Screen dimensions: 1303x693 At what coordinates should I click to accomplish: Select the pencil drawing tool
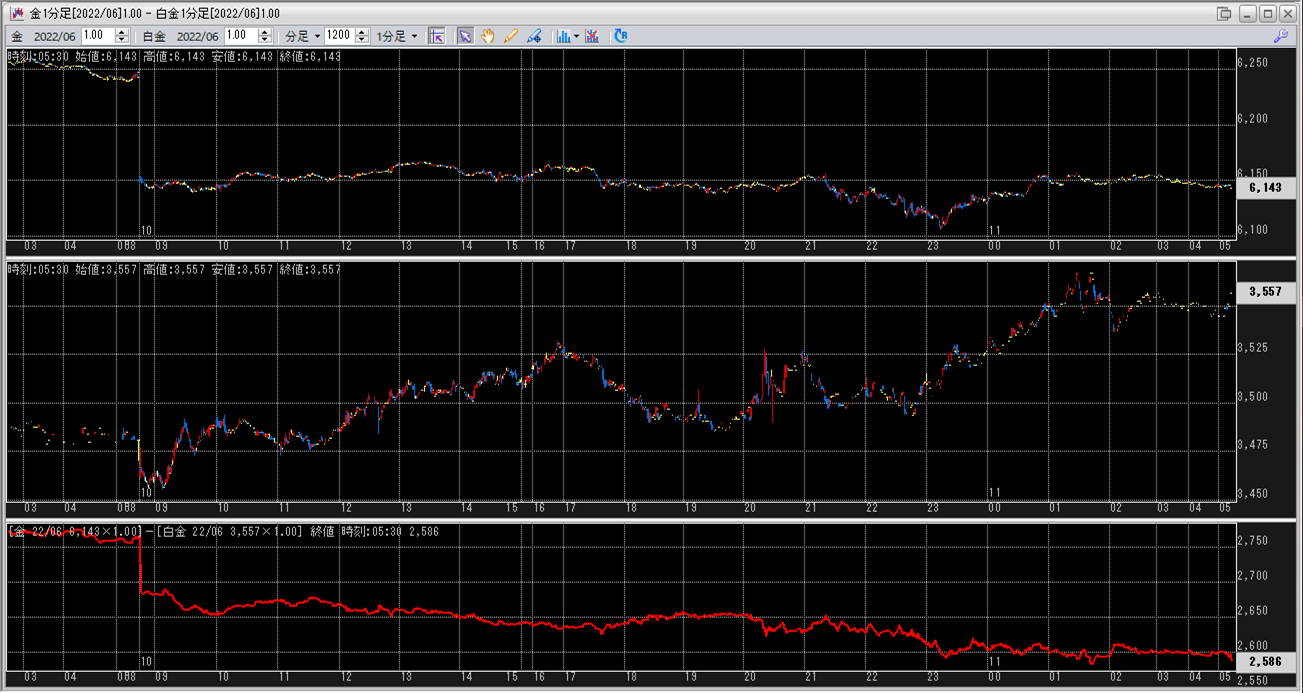(511, 36)
